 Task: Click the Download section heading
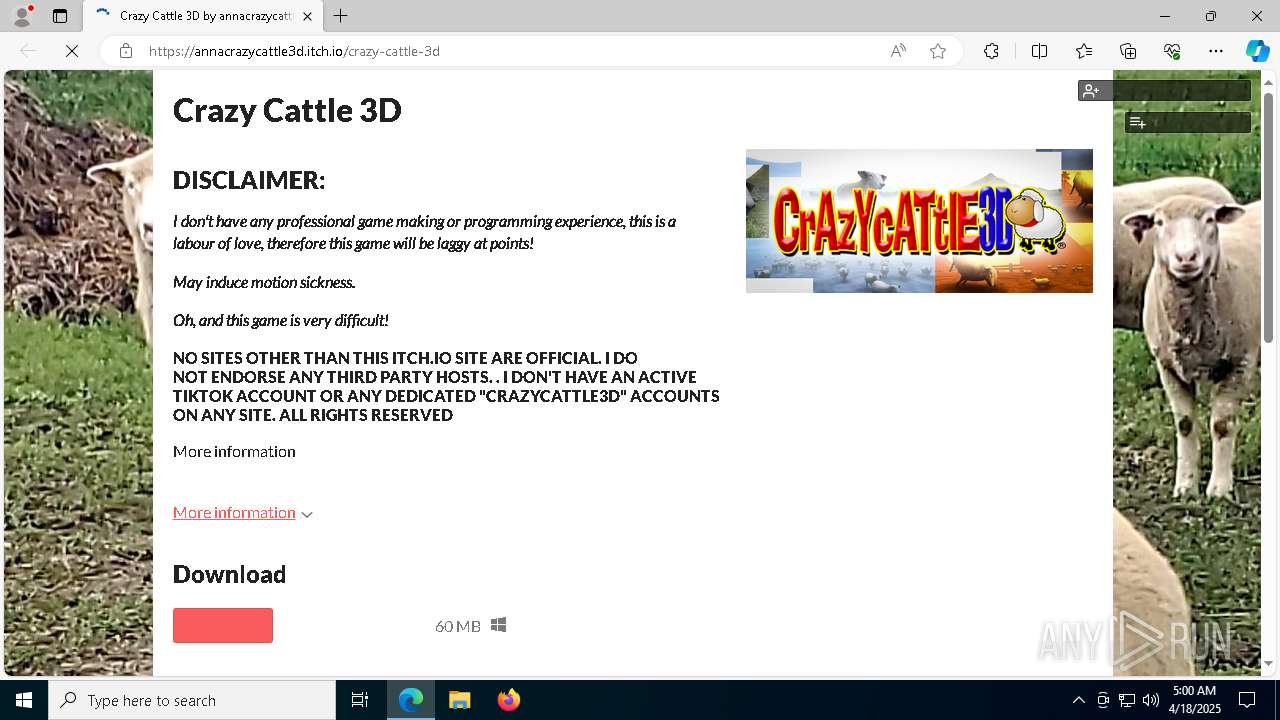(229, 574)
